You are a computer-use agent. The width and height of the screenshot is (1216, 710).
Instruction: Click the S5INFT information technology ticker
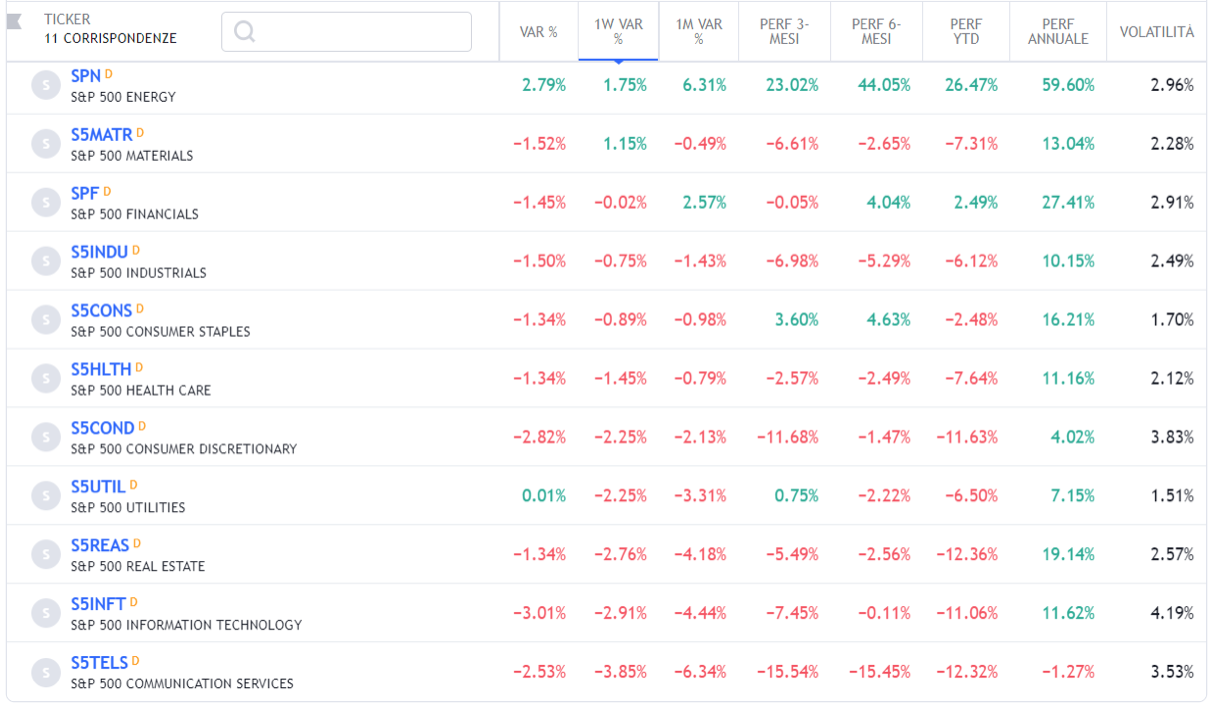pos(98,604)
